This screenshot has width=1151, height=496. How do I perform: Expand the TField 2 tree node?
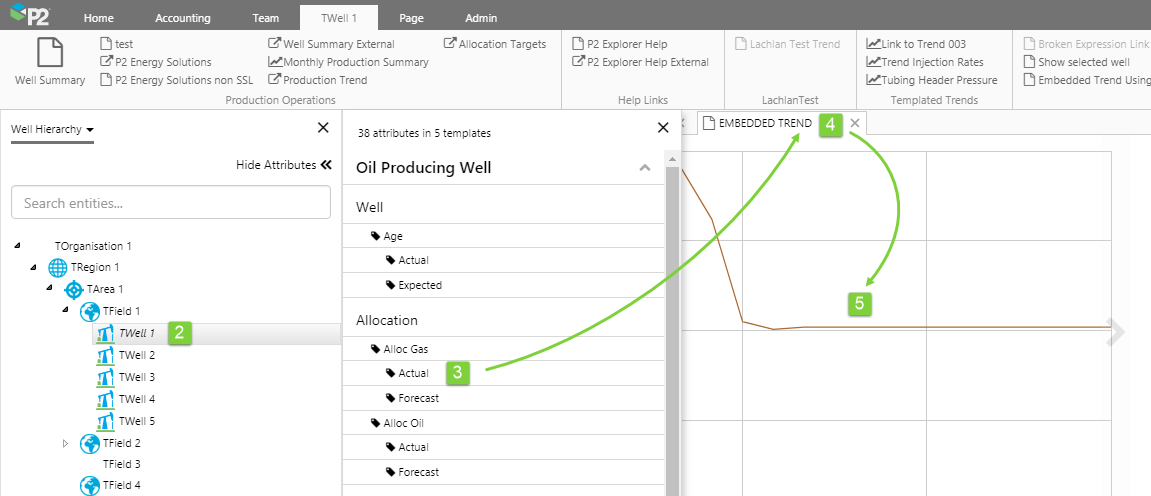(x=67, y=443)
